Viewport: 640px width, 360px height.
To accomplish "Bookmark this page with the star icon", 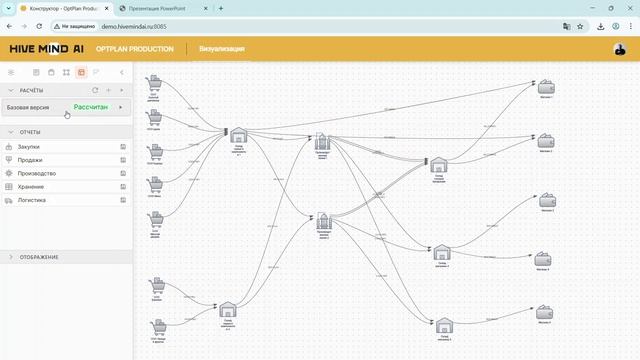I will pyautogui.click(x=580, y=27).
